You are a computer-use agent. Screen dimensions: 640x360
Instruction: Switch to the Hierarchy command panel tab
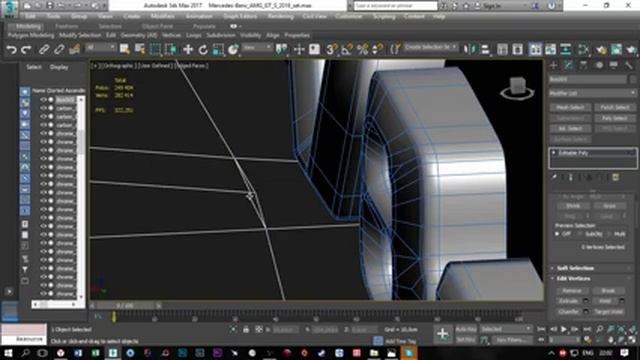point(584,65)
